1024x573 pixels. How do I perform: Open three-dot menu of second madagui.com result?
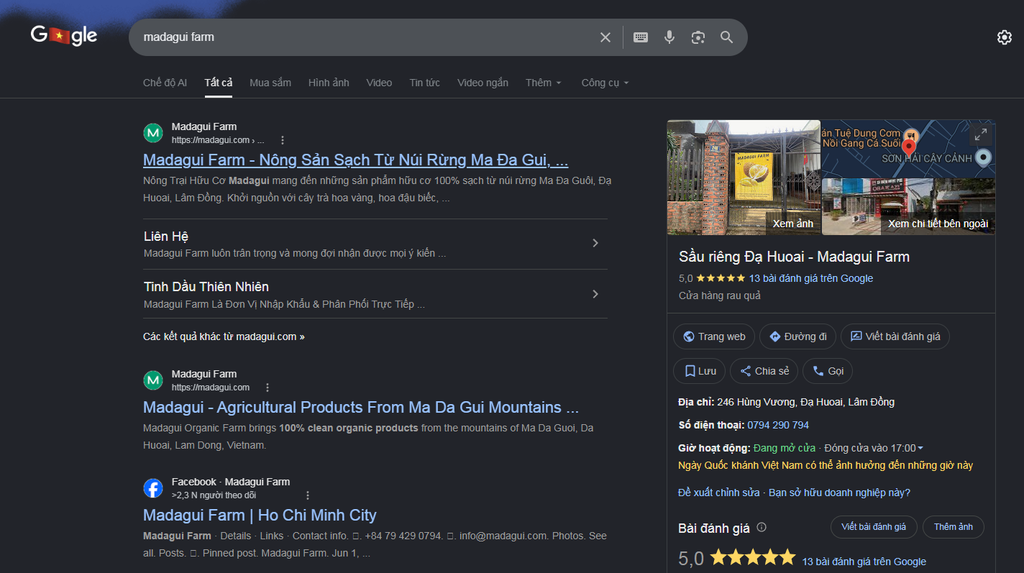click(x=267, y=387)
